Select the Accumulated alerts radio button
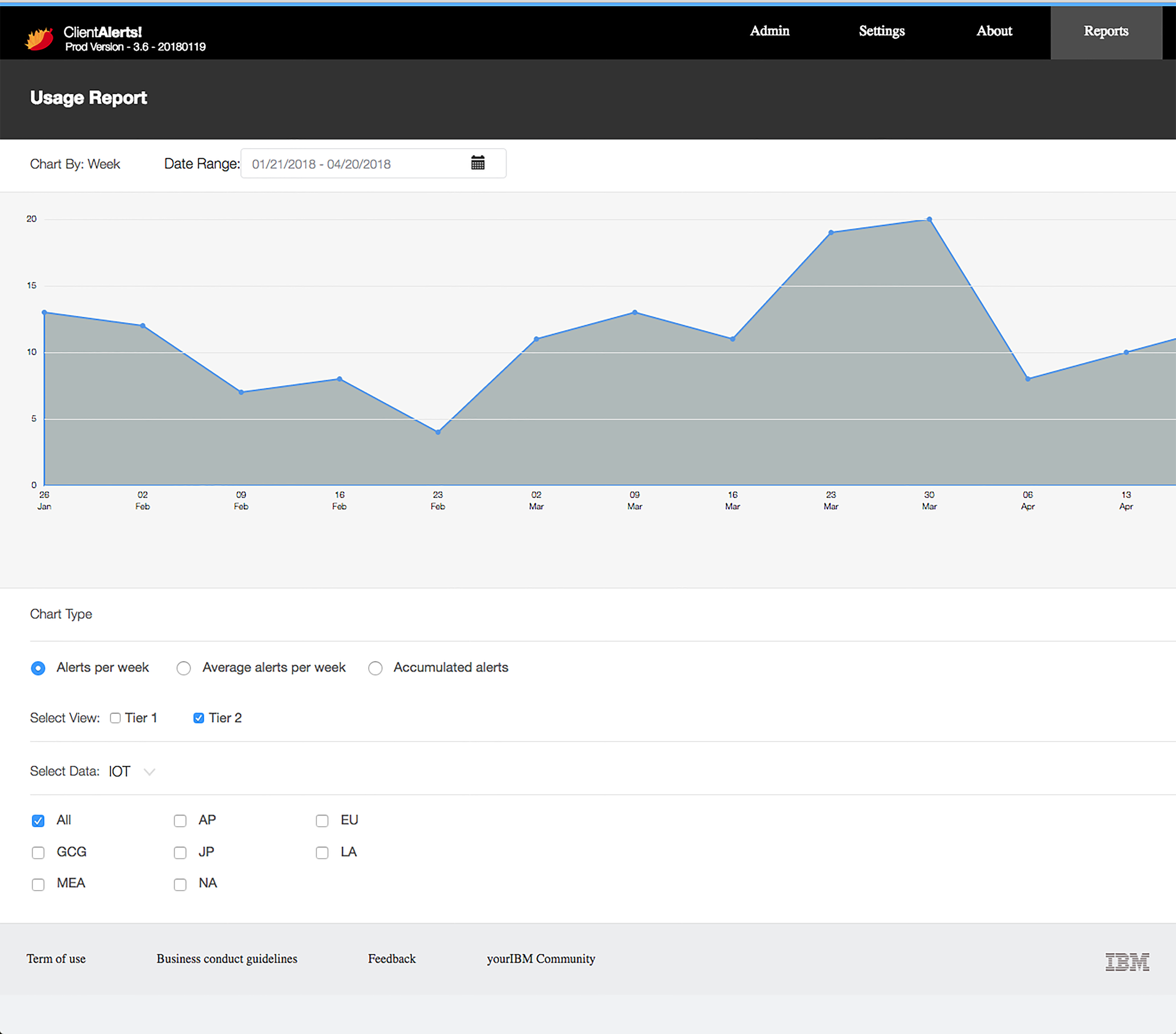 [375, 668]
